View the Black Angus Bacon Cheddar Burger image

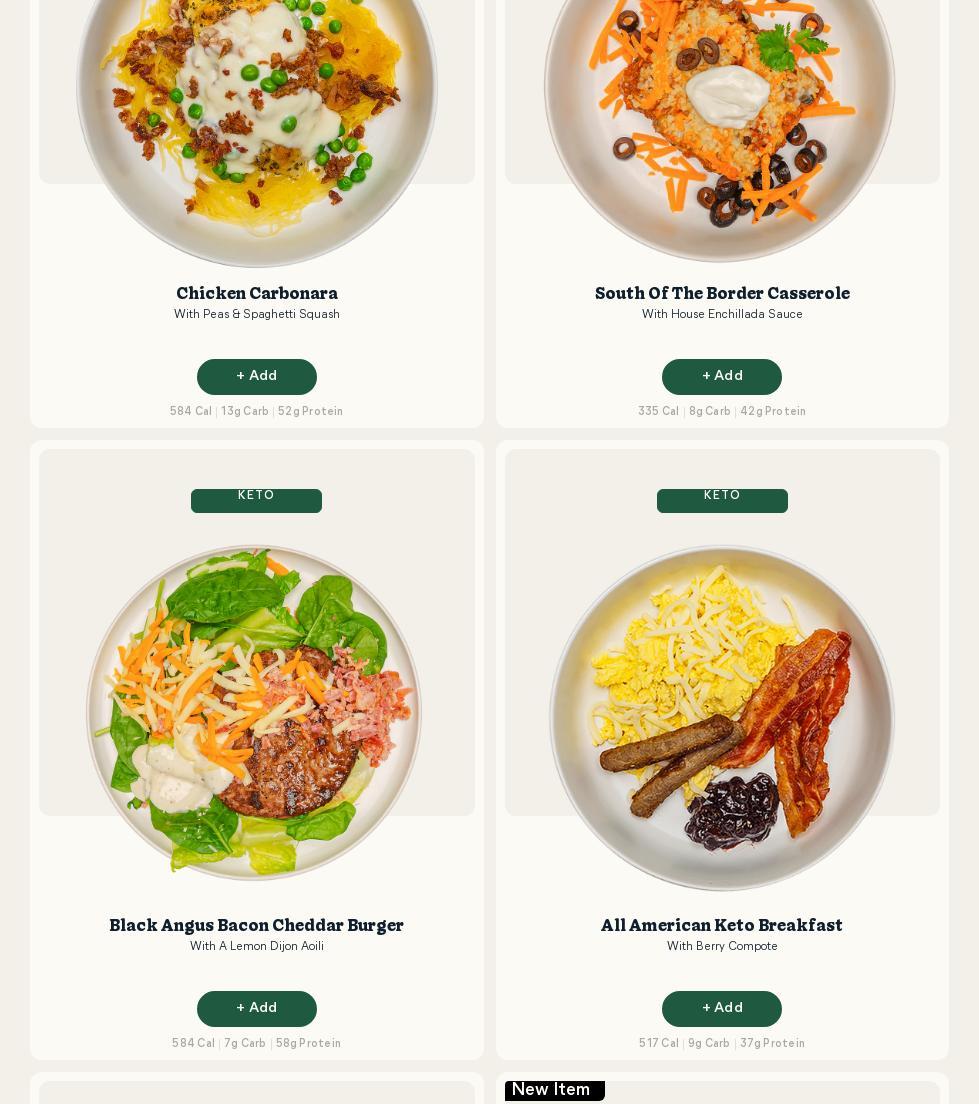(254, 713)
